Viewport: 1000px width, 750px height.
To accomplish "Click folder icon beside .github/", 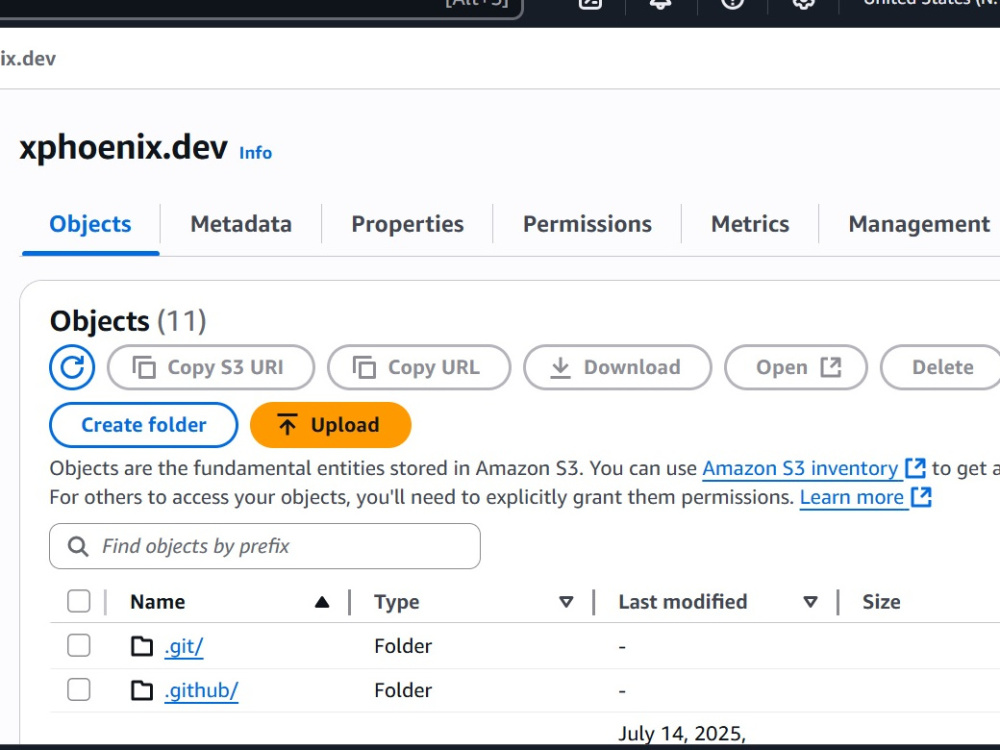I will (142, 691).
